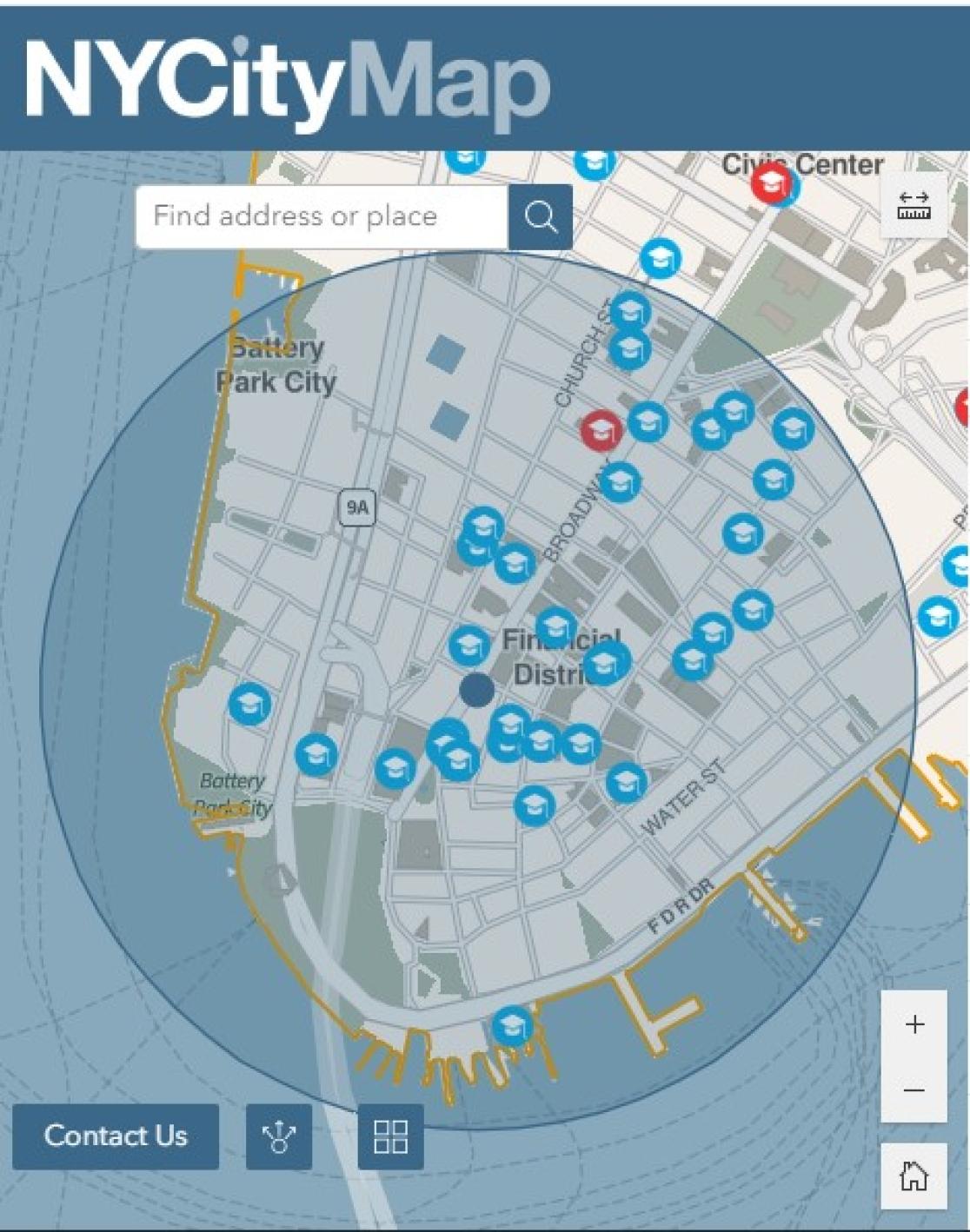
Task: Open the grid app launcher icon
Action: 391,1135
